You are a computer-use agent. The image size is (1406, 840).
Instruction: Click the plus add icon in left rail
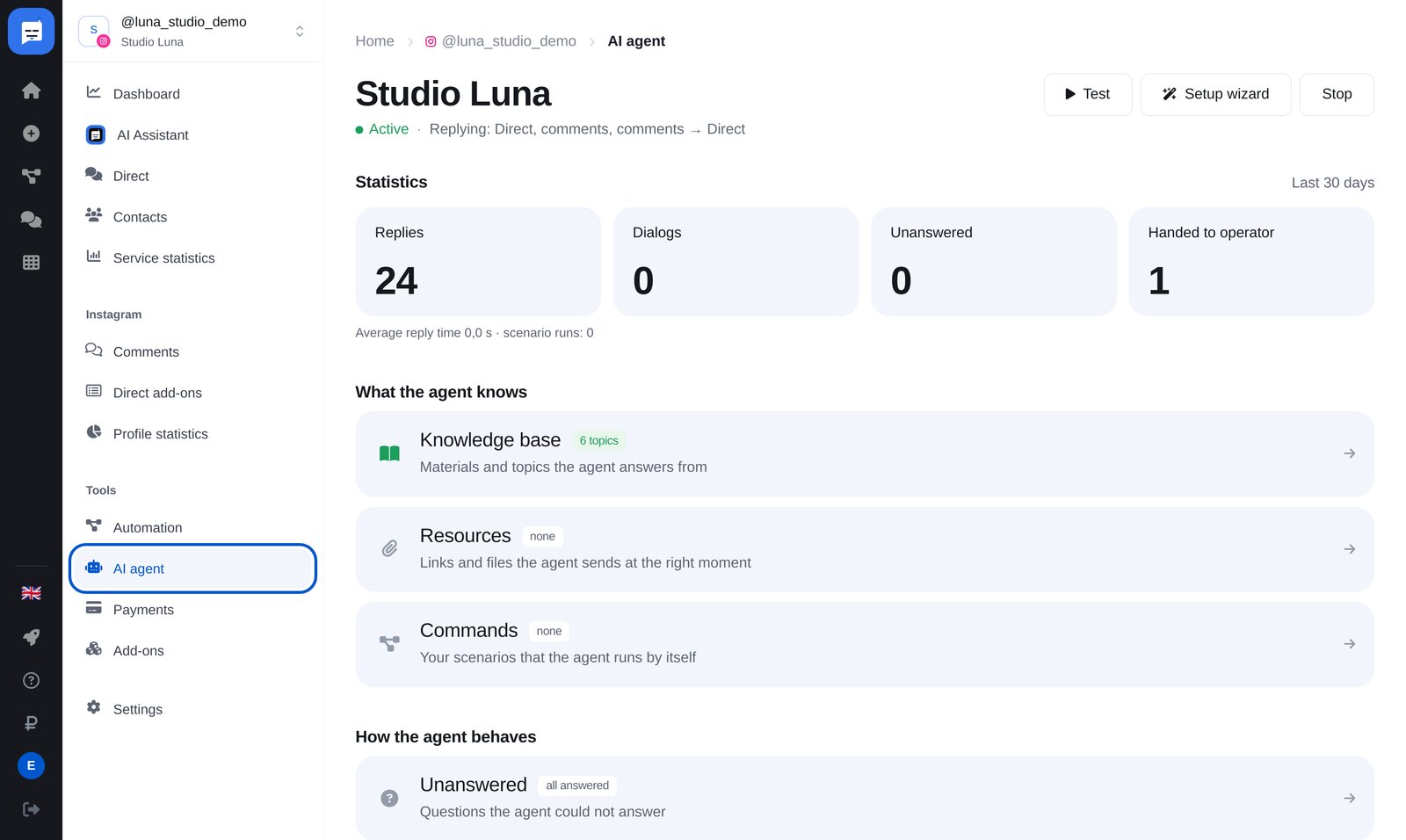click(31, 134)
